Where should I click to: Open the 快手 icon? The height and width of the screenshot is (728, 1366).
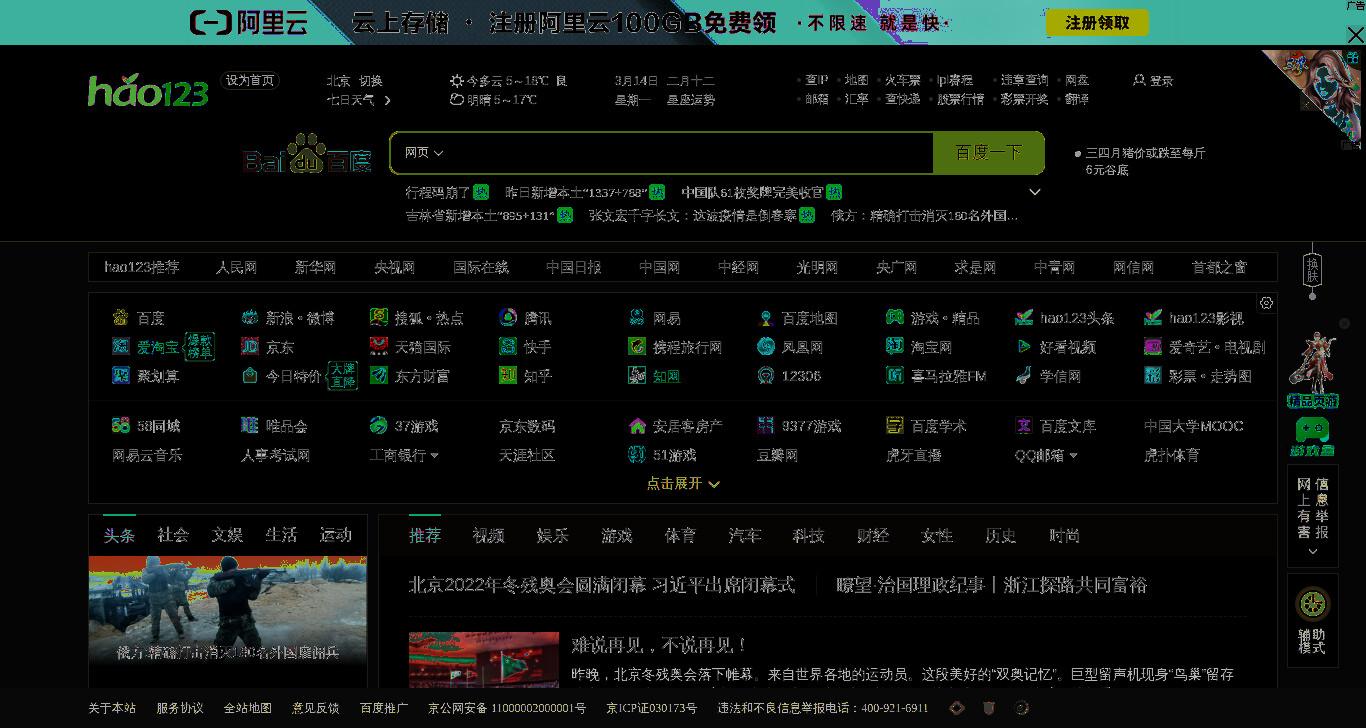pyautogui.click(x=508, y=347)
